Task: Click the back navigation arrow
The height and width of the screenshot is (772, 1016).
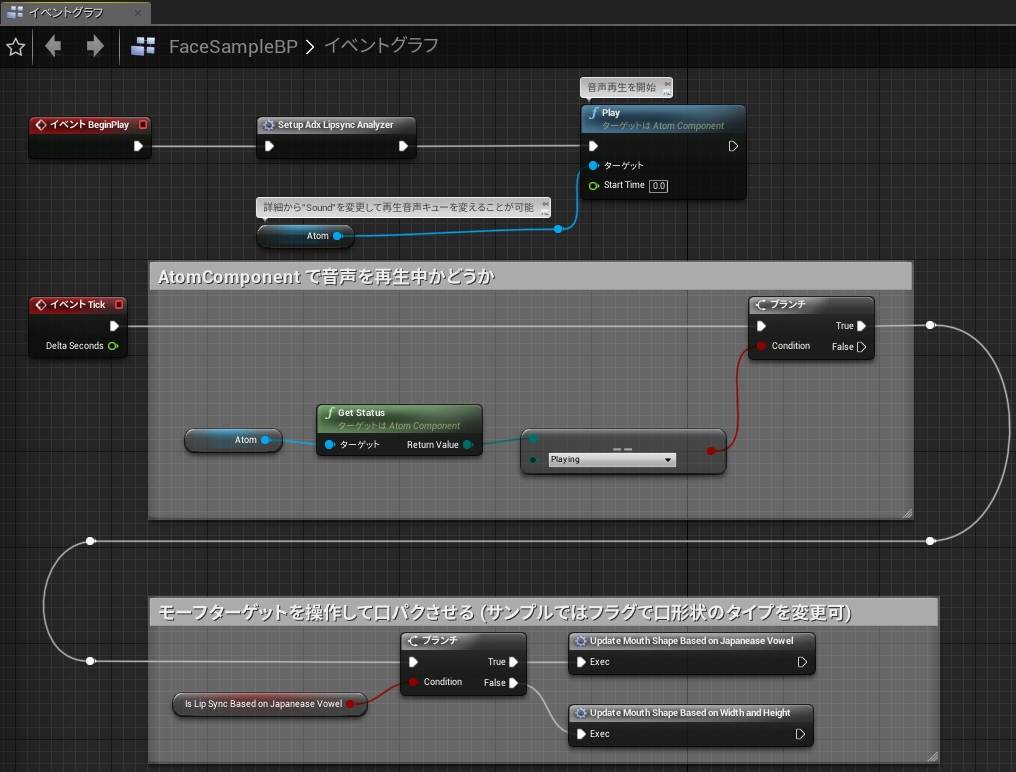Action: click(x=52, y=46)
